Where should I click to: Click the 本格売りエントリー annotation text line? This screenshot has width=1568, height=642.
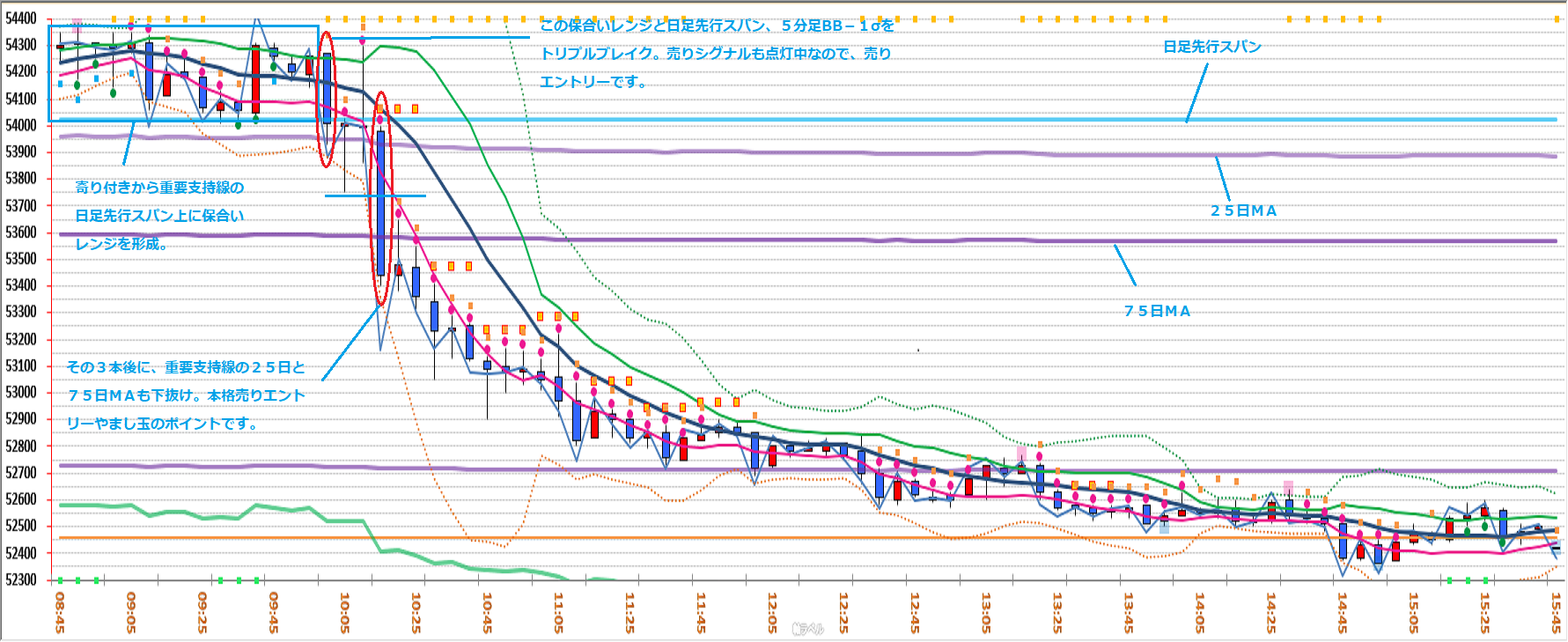pyautogui.click(x=186, y=395)
